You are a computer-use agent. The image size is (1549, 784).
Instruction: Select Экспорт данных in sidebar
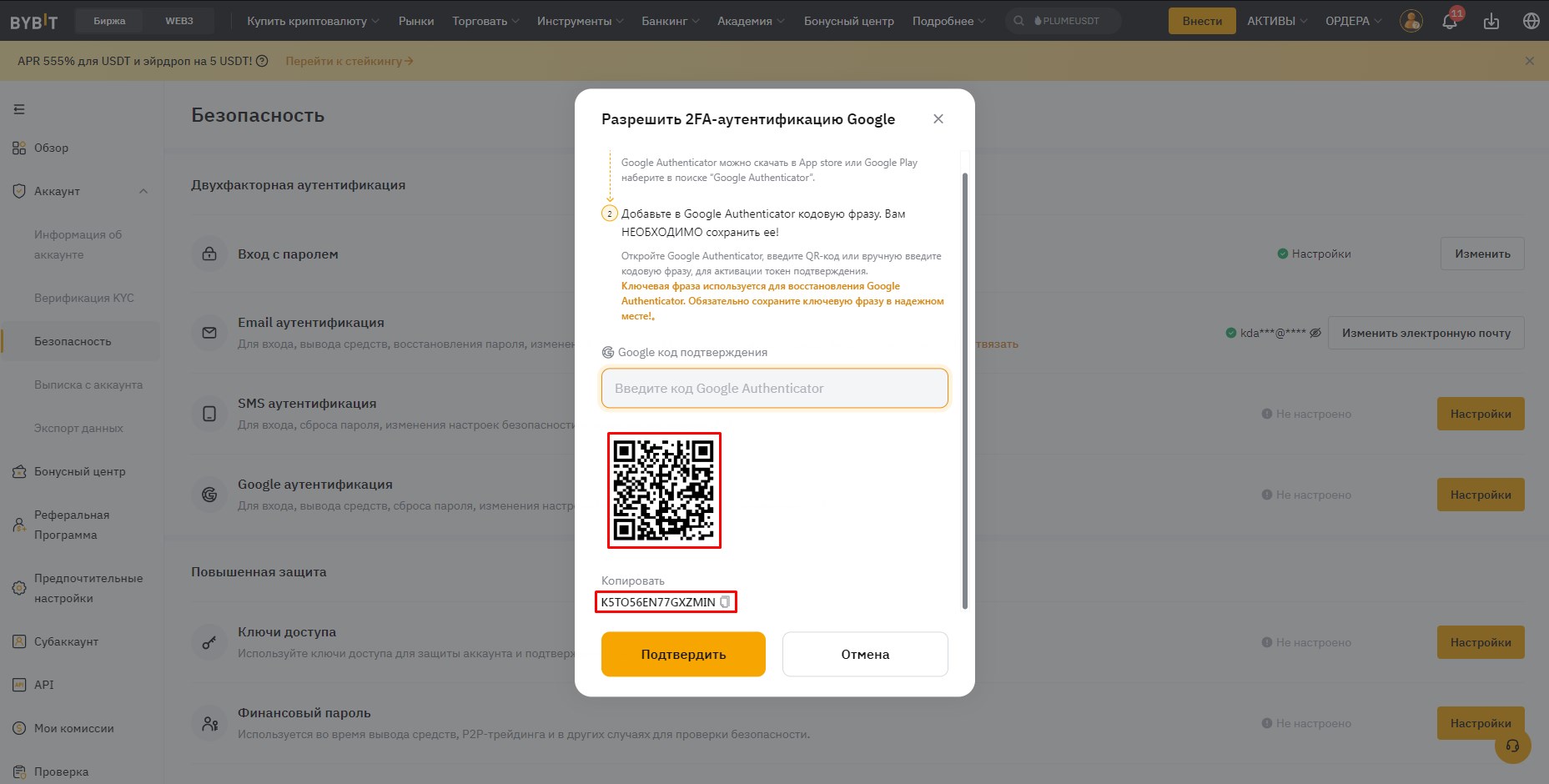click(x=78, y=428)
